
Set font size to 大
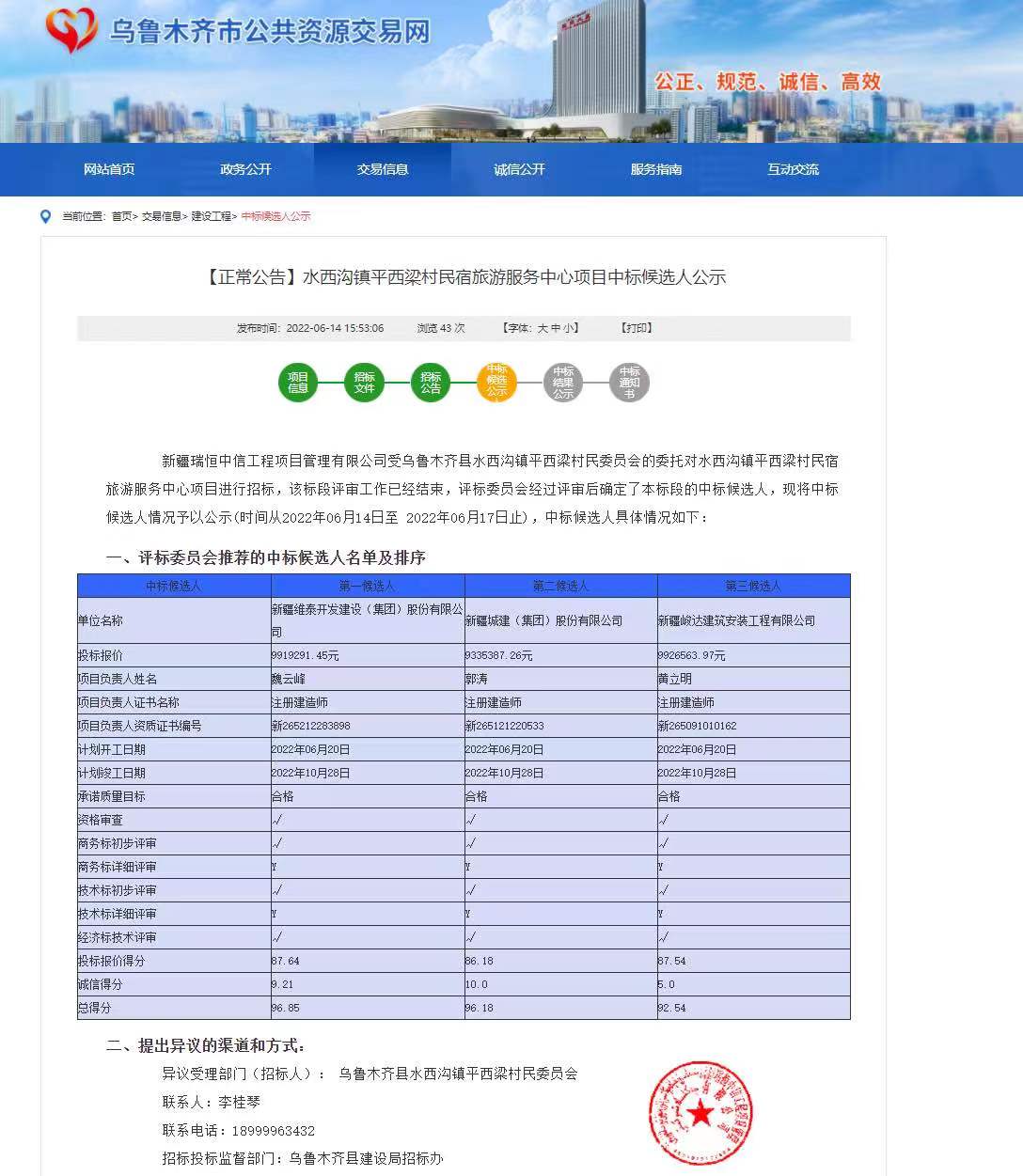pos(543,328)
